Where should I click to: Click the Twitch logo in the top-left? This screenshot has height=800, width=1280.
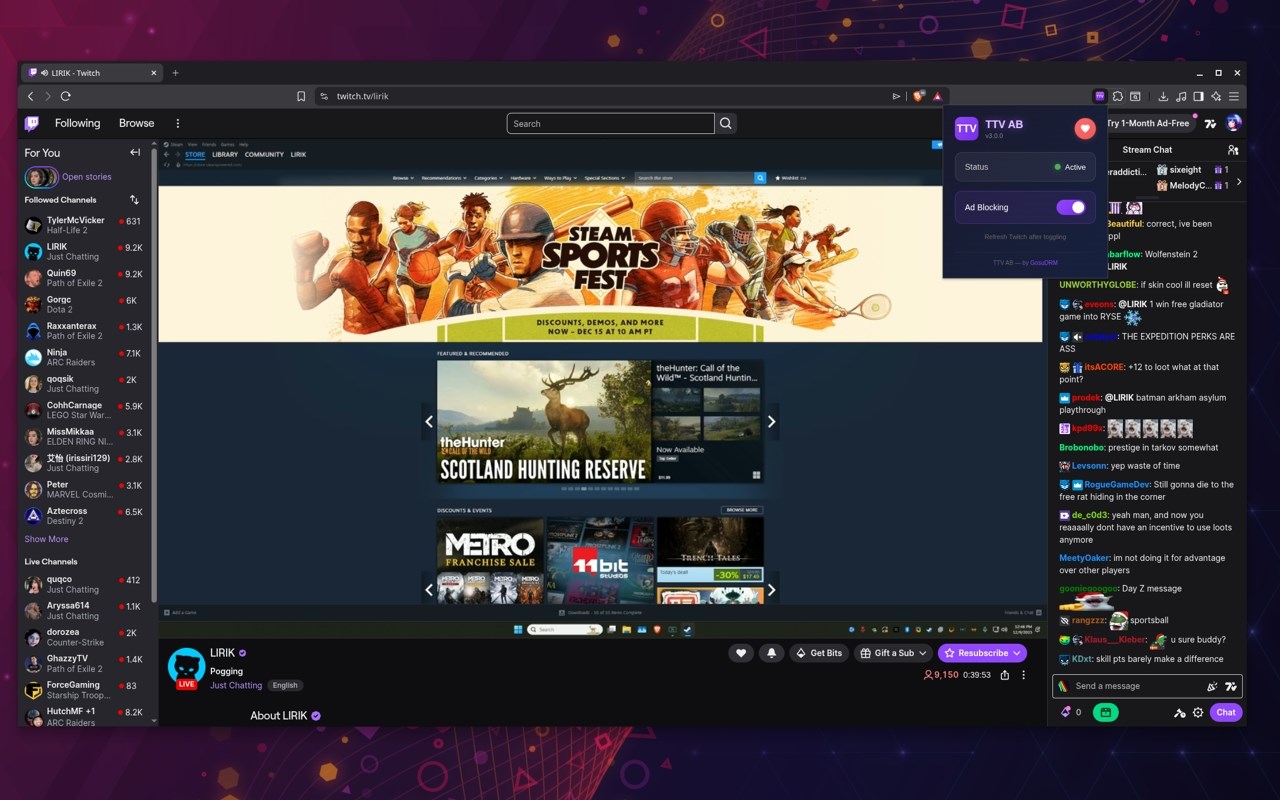click(x=31, y=122)
